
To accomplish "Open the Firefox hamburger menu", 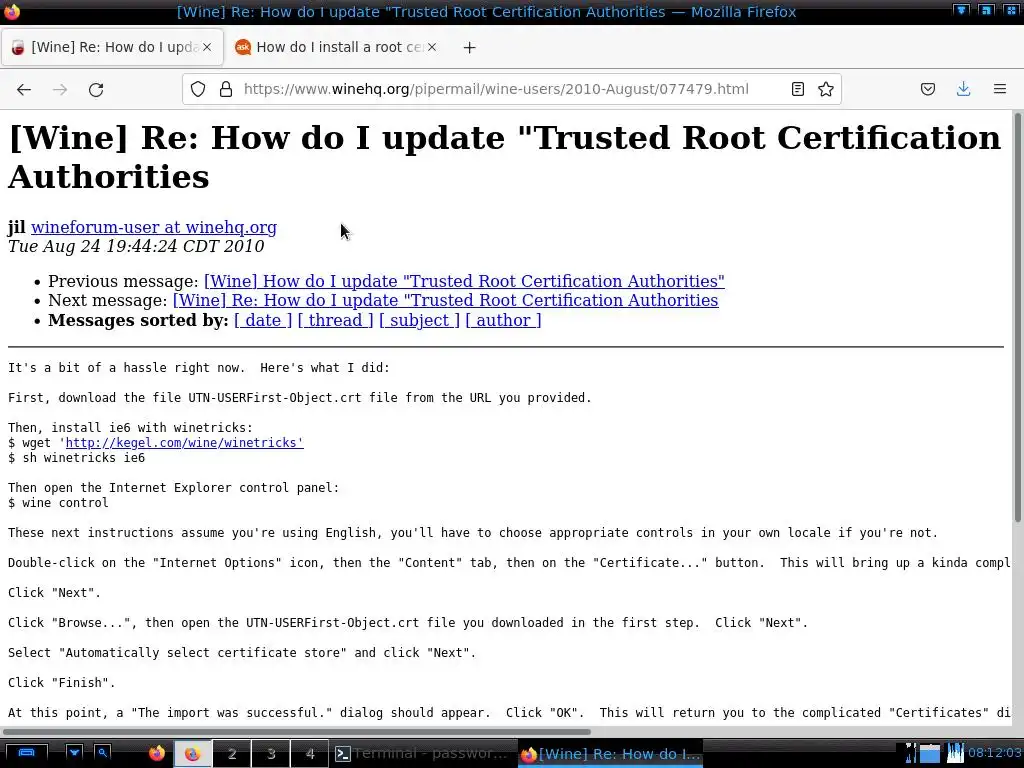I will pyautogui.click(x=999, y=89).
